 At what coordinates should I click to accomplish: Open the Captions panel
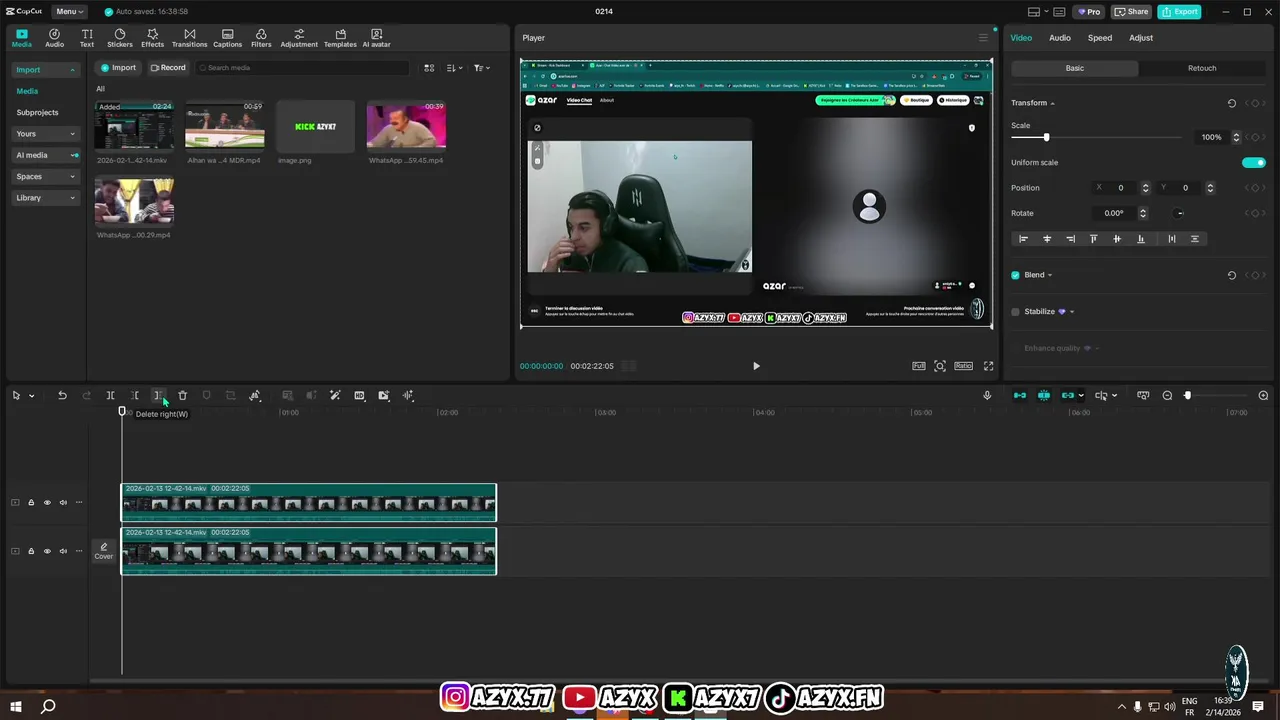click(227, 38)
